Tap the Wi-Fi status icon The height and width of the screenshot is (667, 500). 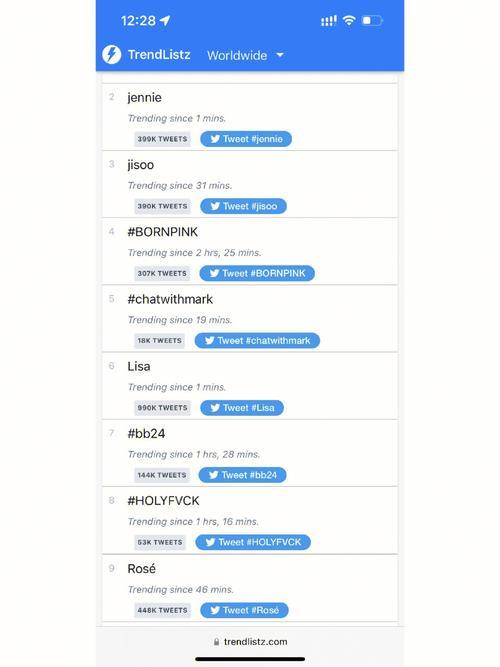349,20
